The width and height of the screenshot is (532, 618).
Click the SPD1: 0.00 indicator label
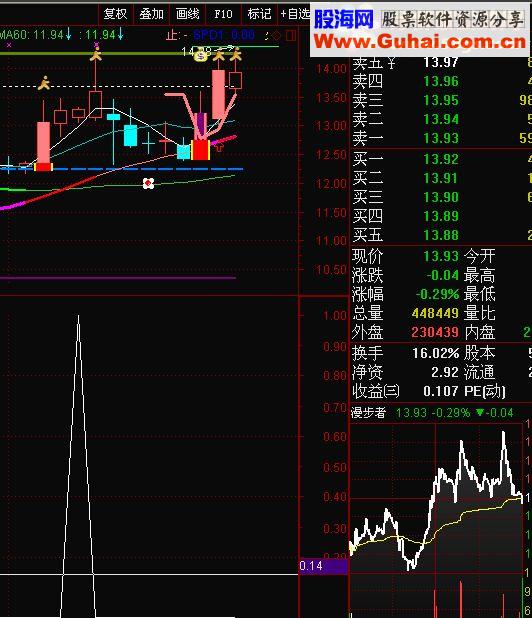pos(224,35)
